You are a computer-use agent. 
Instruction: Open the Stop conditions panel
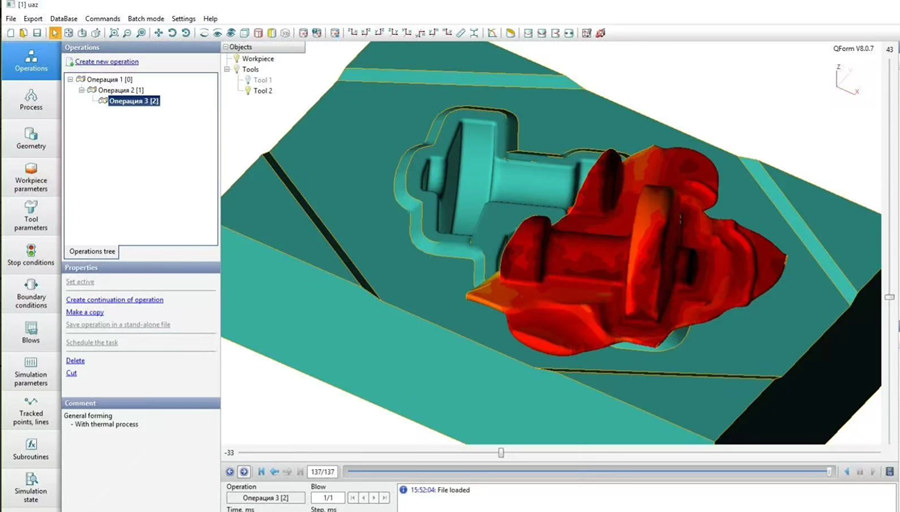pyautogui.click(x=31, y=254)
